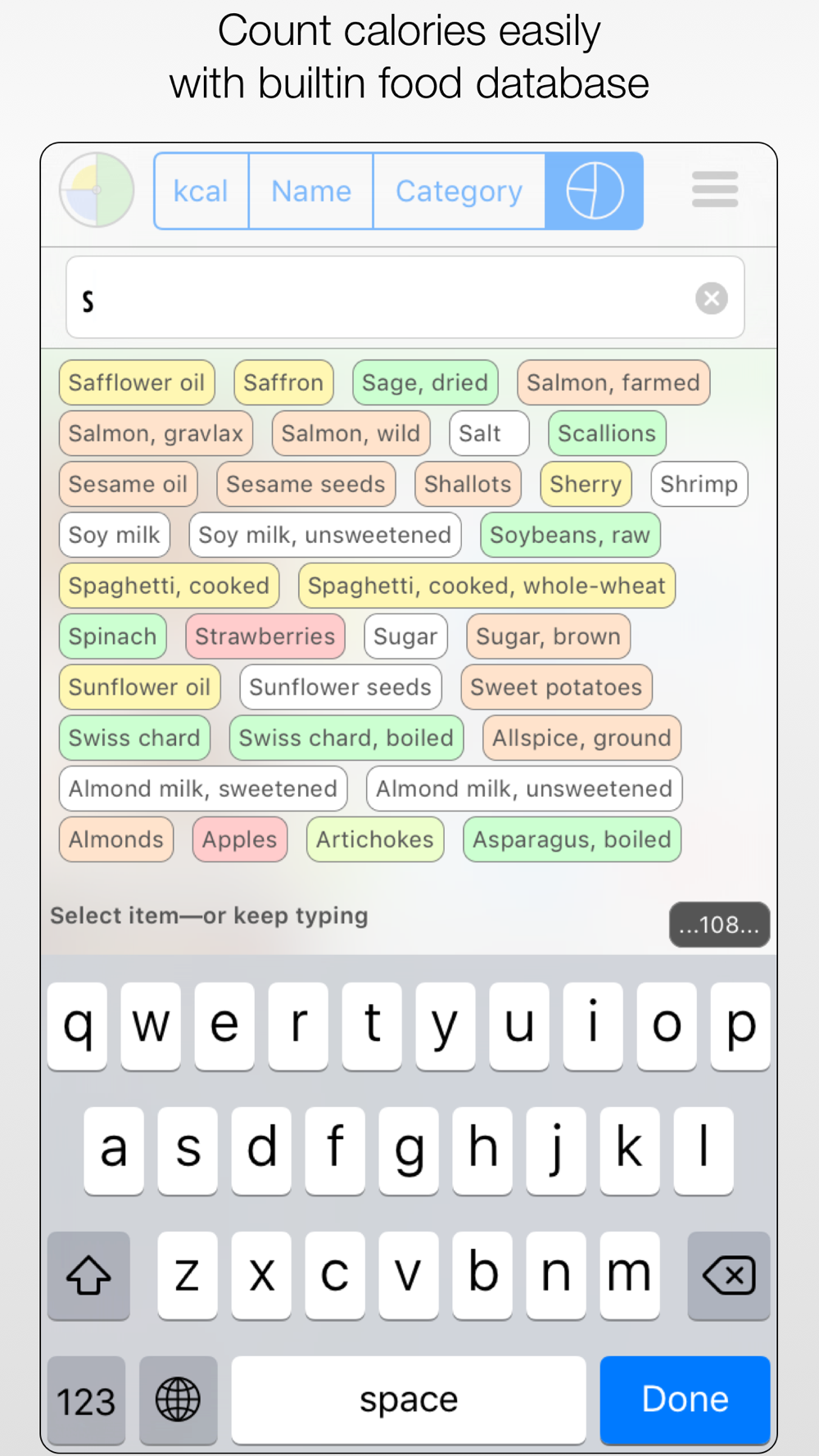Sort foods by Name tab
The image size is (819, 1456).
pyautogui.click(x=311, y=191)
